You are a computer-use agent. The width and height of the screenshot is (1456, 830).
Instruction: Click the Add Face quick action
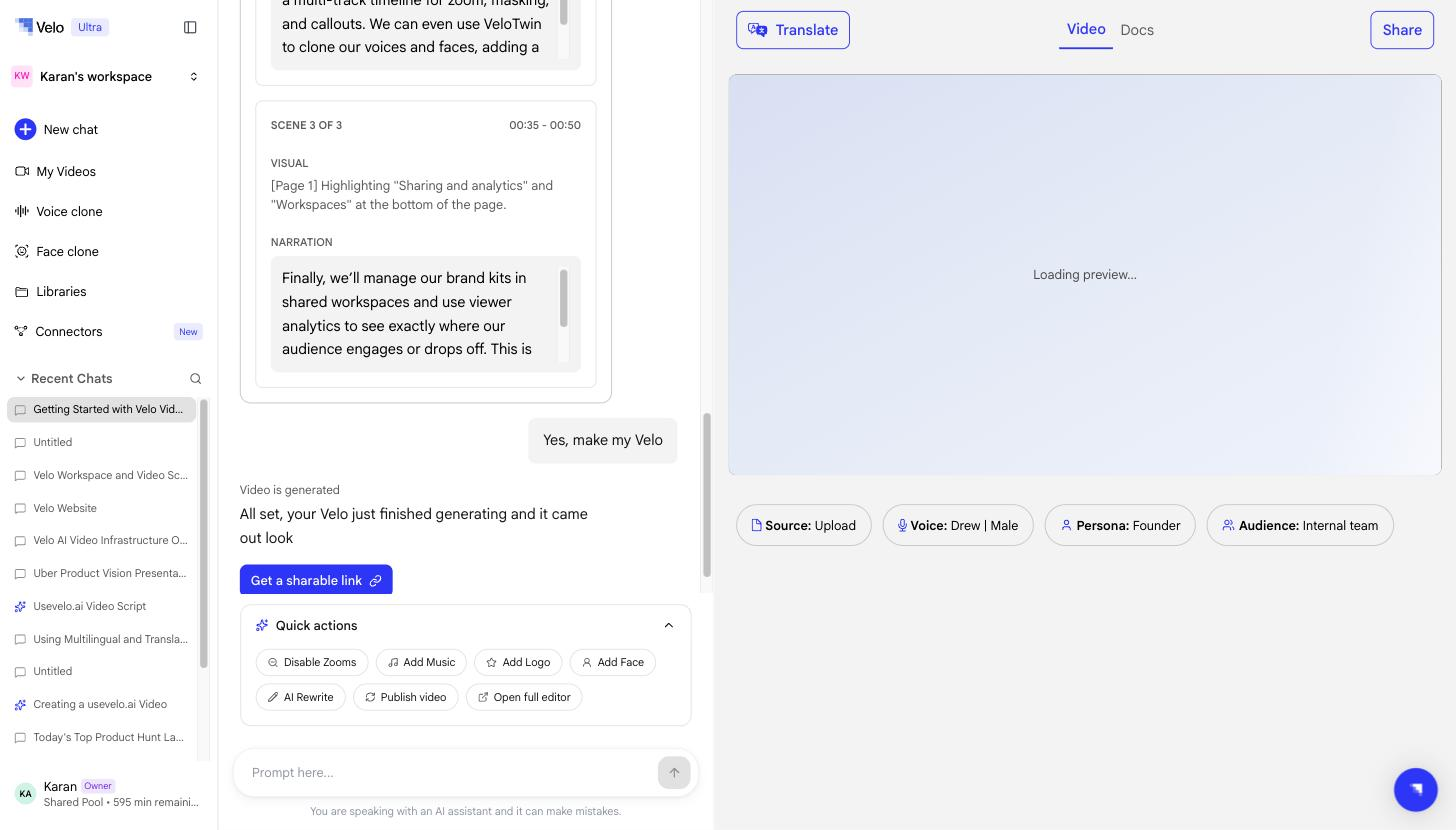pyautogui.click(x=613, y=662)
